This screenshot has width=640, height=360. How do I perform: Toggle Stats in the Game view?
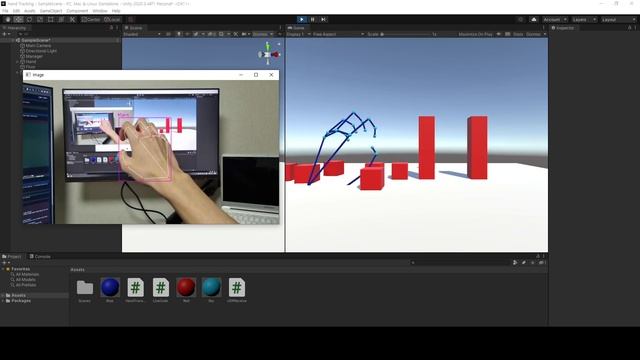pyautogui.click(x=518, y=34)
